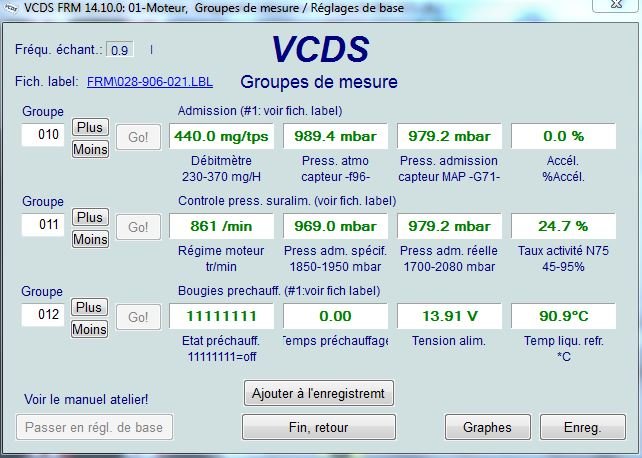Select the 979.2 mbar Press. admission value
Screen dimensions: 642x458
449,136
